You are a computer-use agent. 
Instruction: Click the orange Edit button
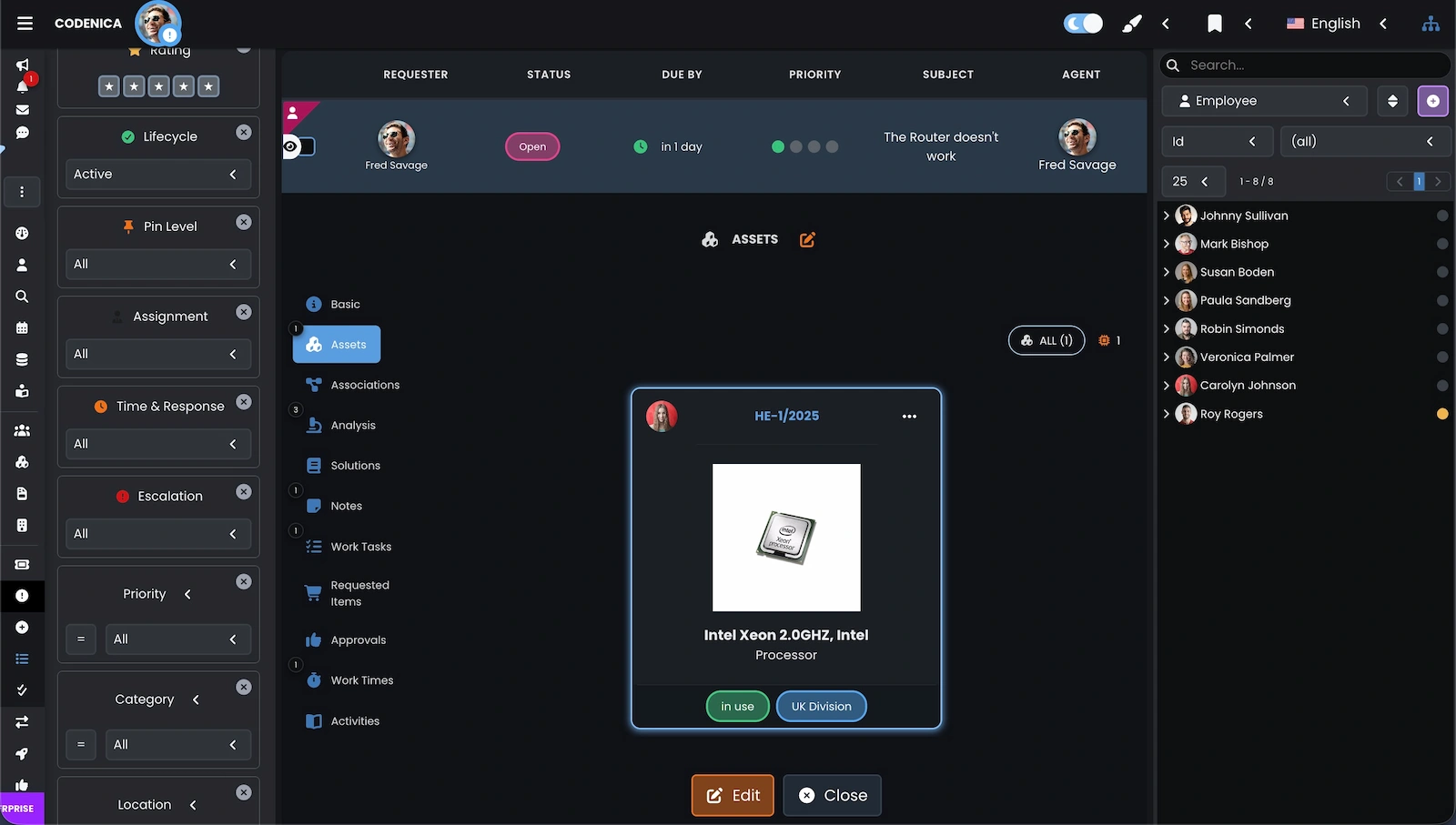click(733, 795)
